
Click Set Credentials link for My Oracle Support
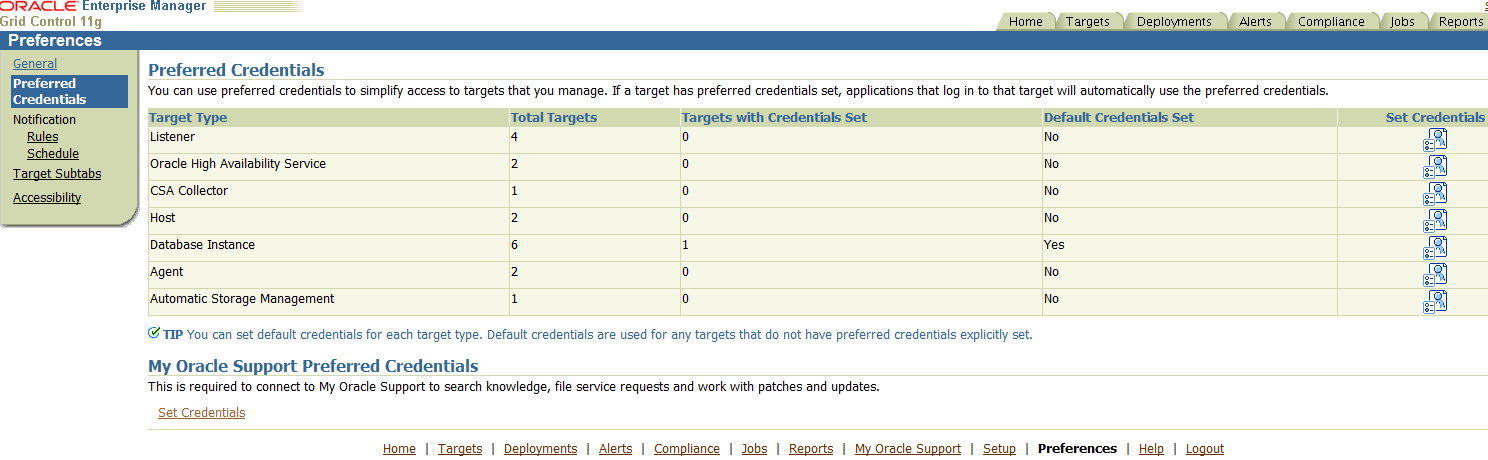pyautogui.click(x=201, y=413)
